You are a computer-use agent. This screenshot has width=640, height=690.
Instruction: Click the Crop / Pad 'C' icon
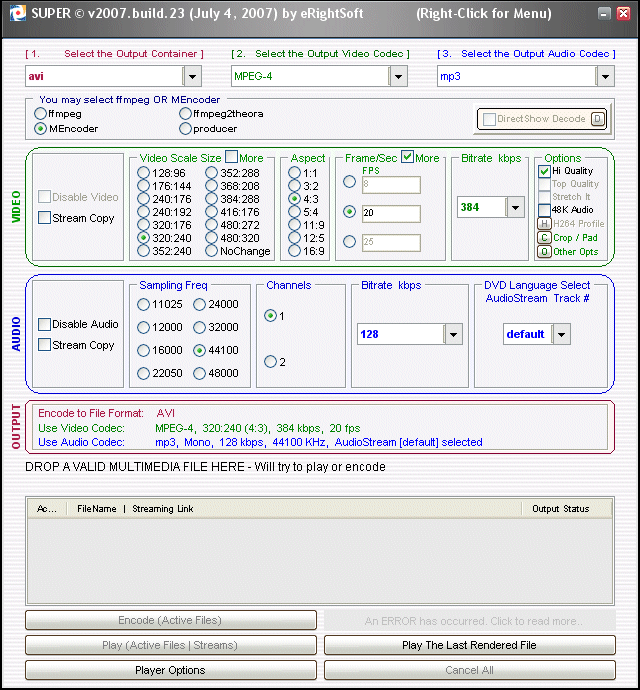[544, 237]
